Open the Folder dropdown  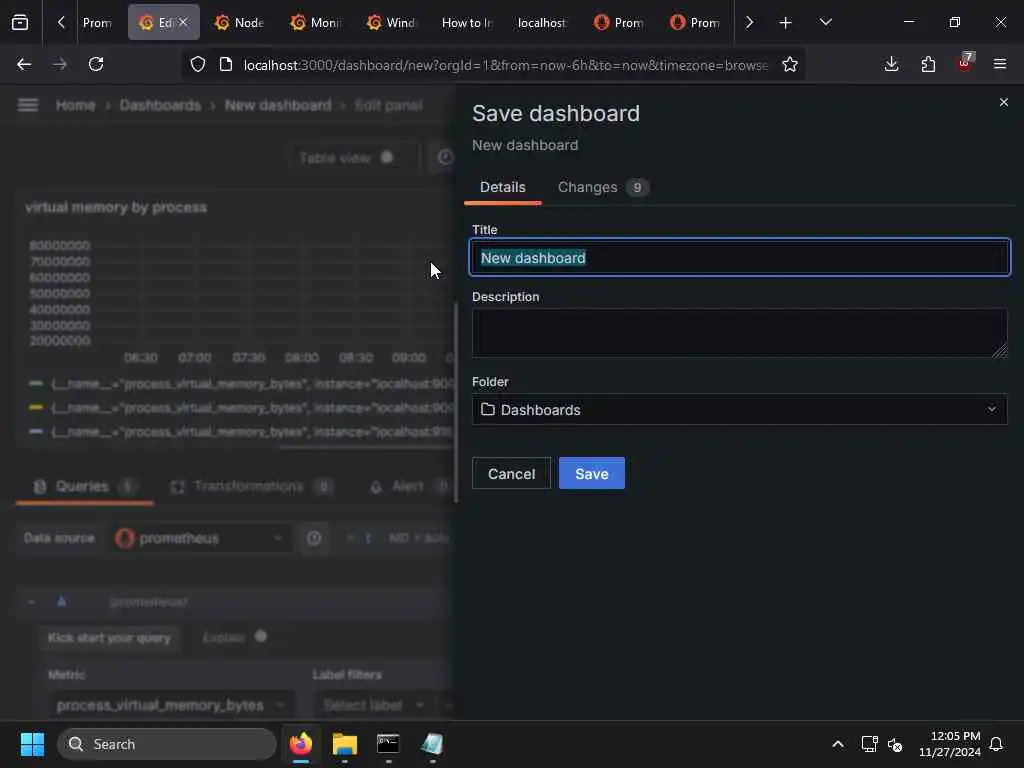coord(740,409)
